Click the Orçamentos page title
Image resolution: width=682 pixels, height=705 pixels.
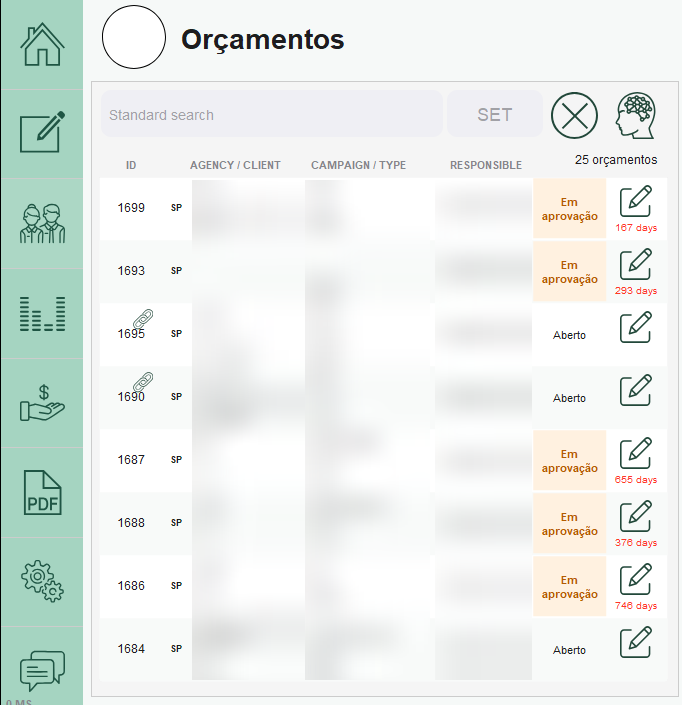click(263, 40)
